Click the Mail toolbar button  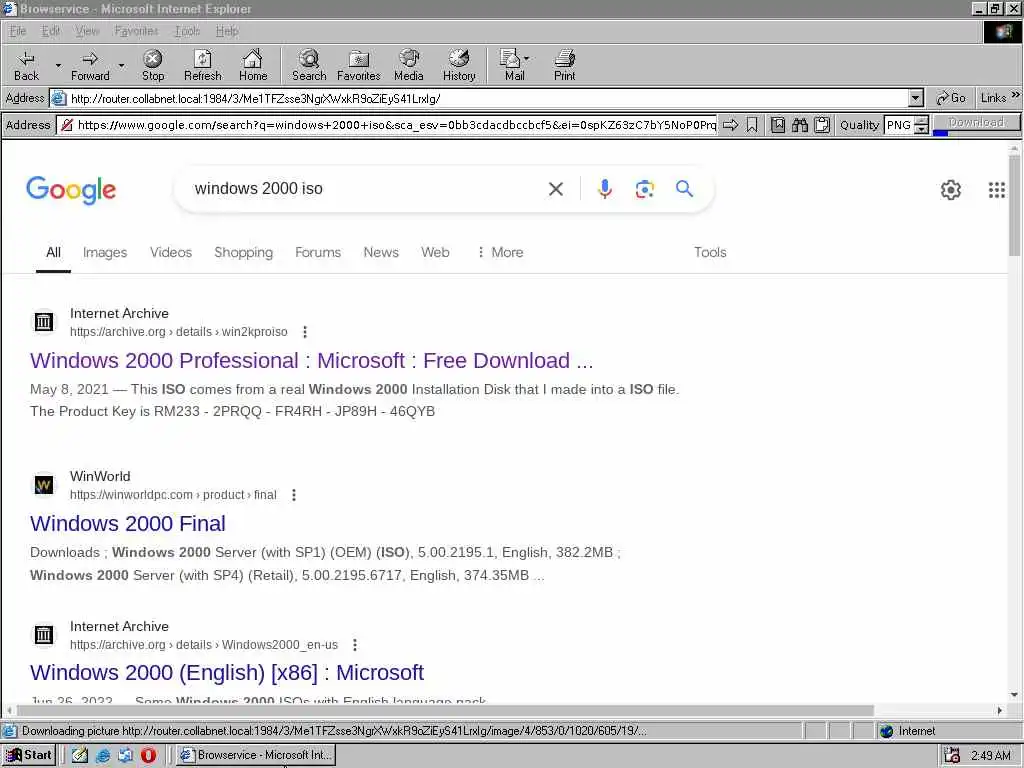pyautogui.click(x=515, y=65)
